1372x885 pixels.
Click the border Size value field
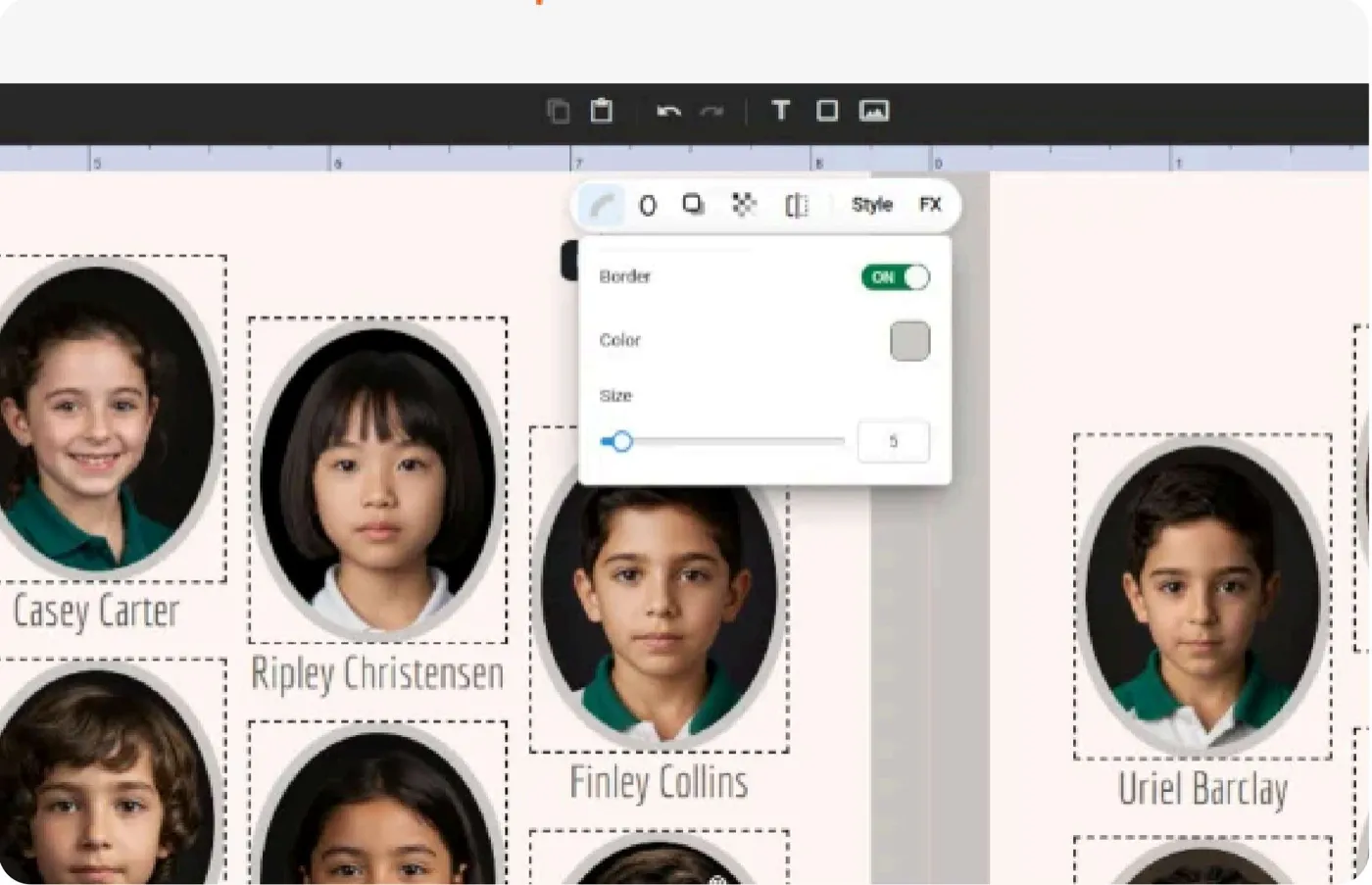[894, 441]
